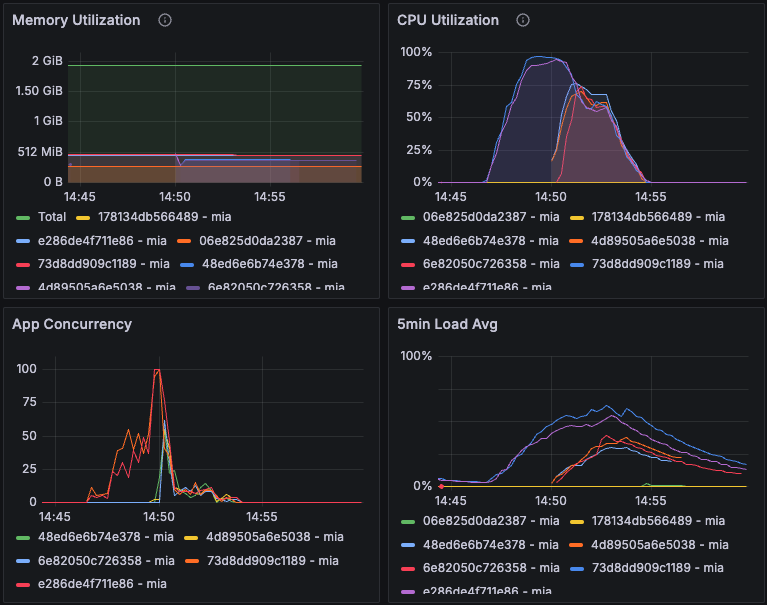Click the CPU Utilization info icon
Image resolution: width=767 pixels, height=605 pixels.
[x=522, y=20]
